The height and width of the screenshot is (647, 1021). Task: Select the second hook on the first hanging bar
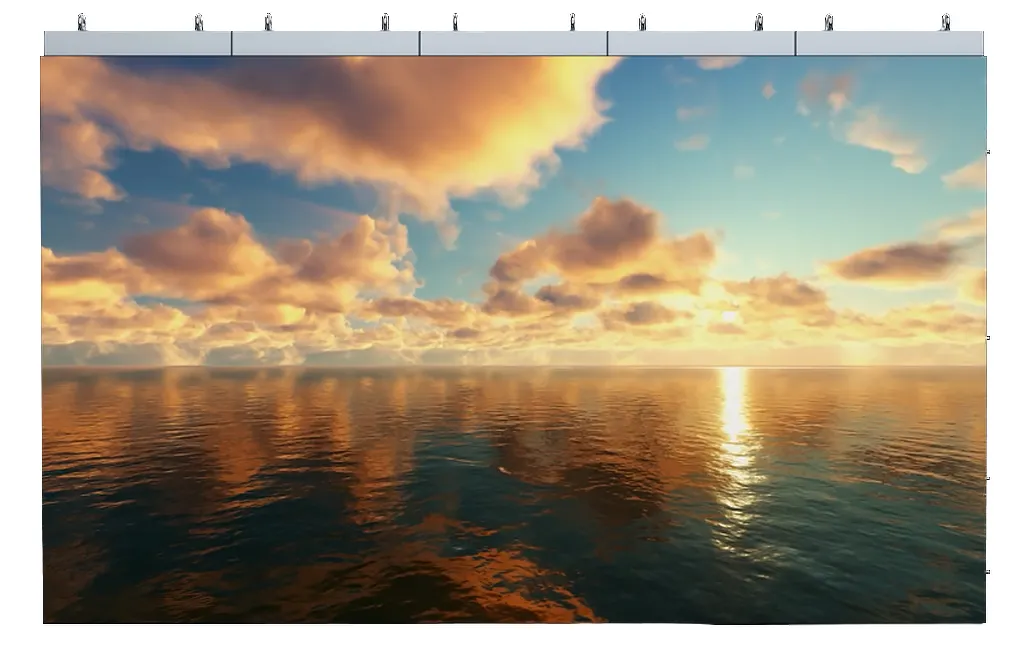pyautogui.click(x=199, y=22)
